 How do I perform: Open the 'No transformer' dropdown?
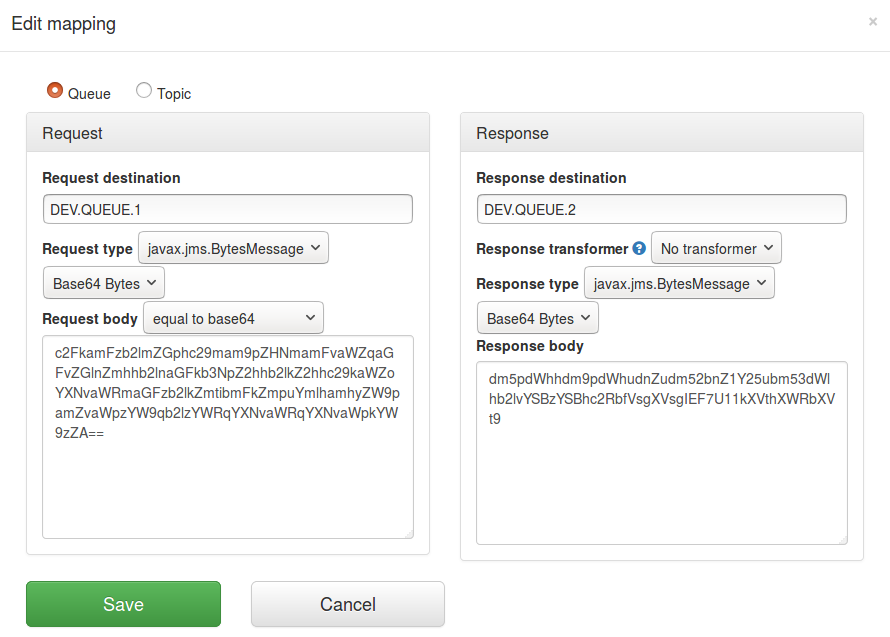pos(716,247)
